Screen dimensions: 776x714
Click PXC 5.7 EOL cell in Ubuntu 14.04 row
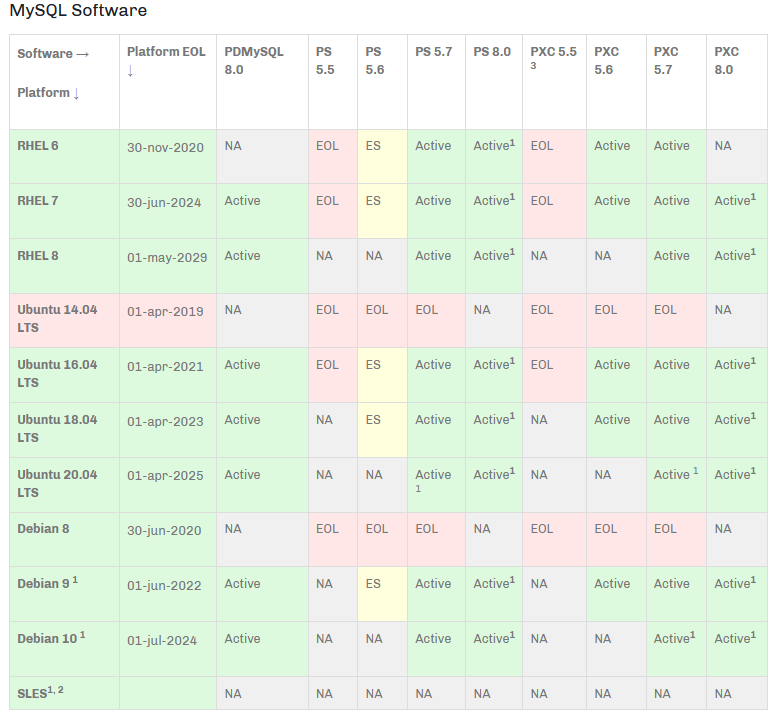(677, 321)
